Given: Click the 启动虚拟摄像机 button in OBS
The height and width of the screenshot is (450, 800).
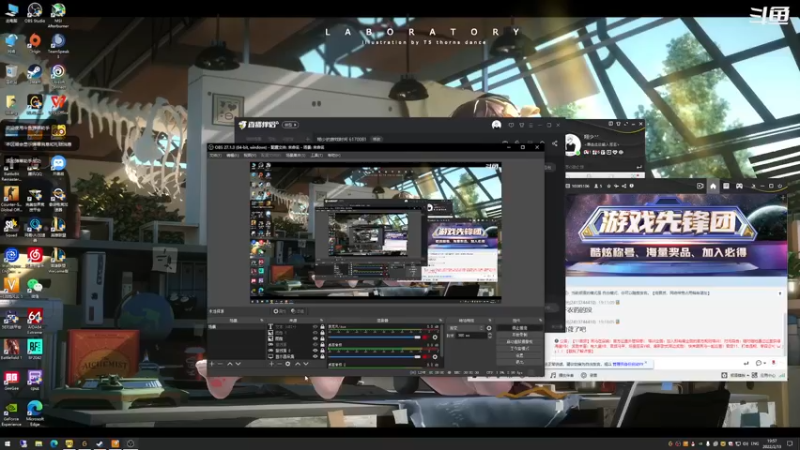Looking at the screenshot, I should 520,342.
